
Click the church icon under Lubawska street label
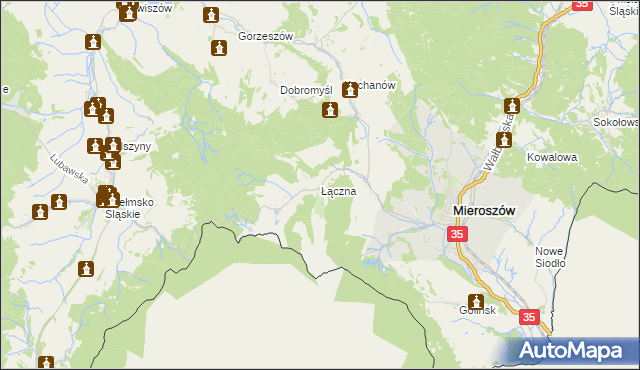[x=59, y=202]
